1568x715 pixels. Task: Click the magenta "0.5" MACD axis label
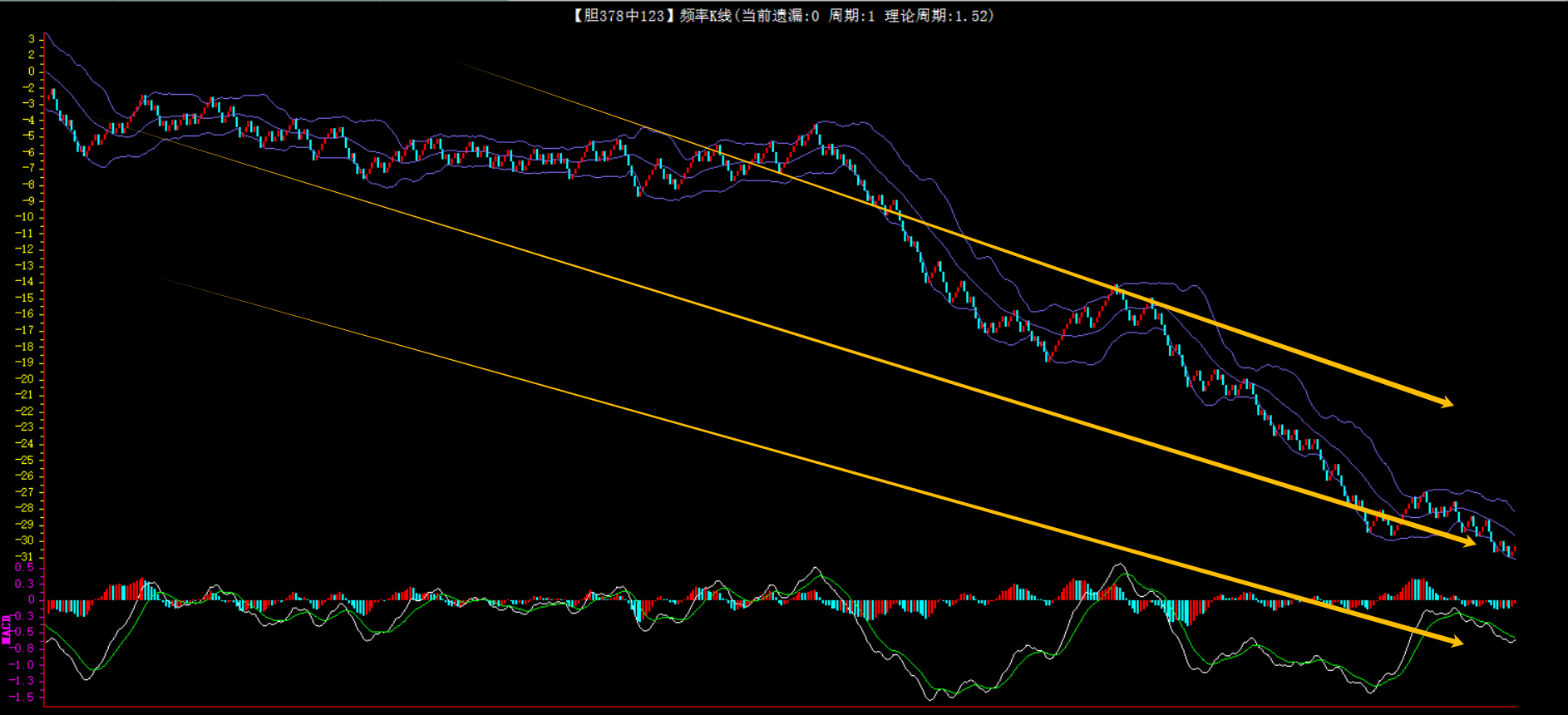[x=25, y=568]
